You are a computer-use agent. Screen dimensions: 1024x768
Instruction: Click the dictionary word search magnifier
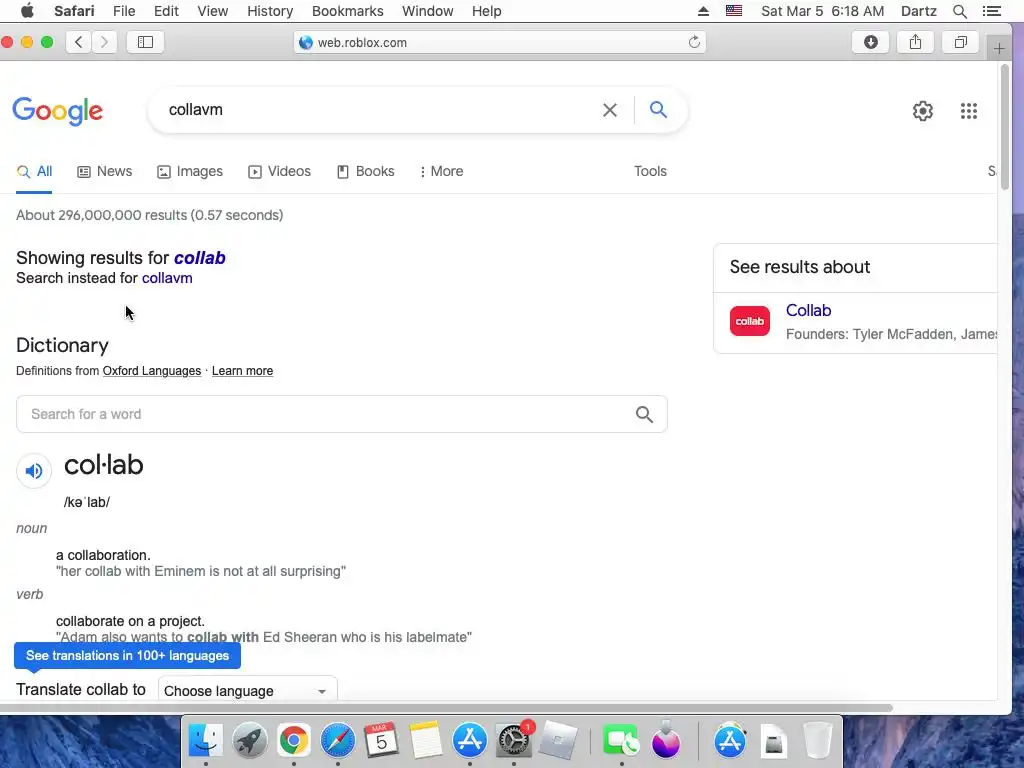[x=645, y=414]
